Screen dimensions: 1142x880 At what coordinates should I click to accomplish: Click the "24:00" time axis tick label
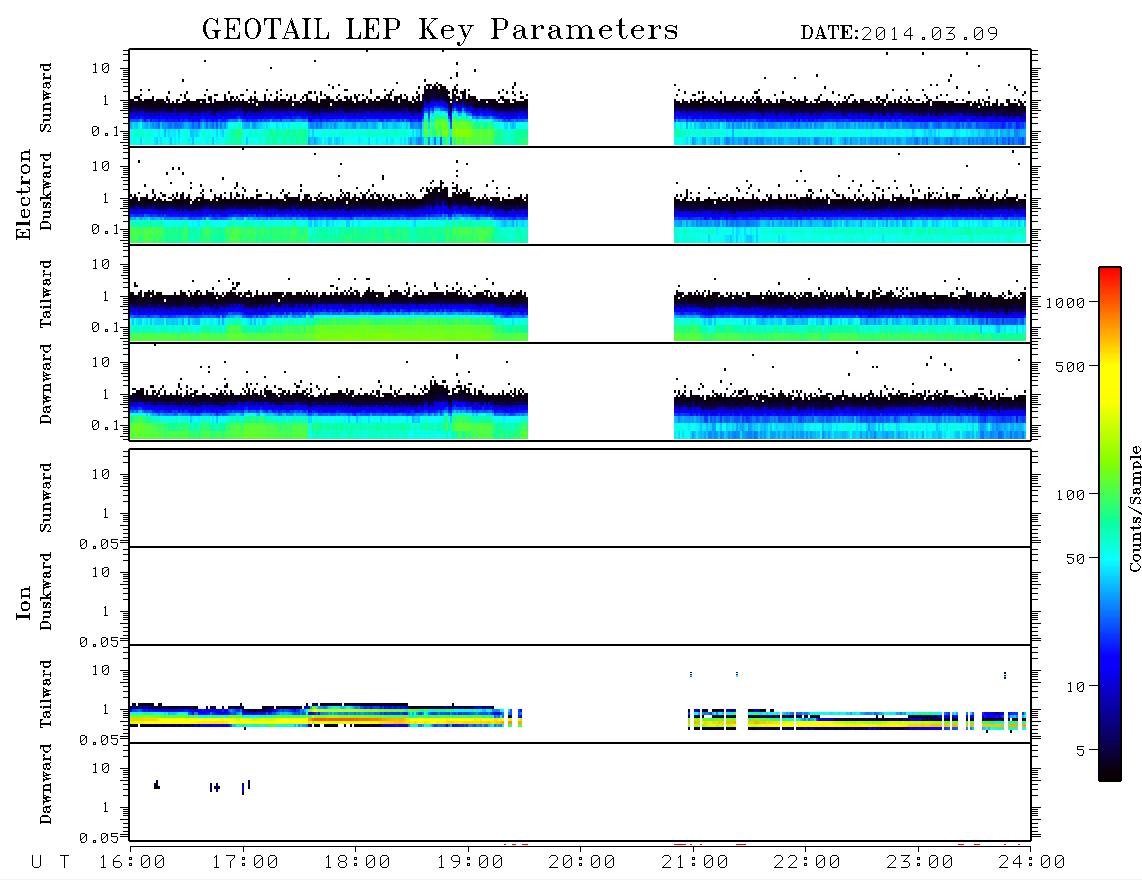1032,863
